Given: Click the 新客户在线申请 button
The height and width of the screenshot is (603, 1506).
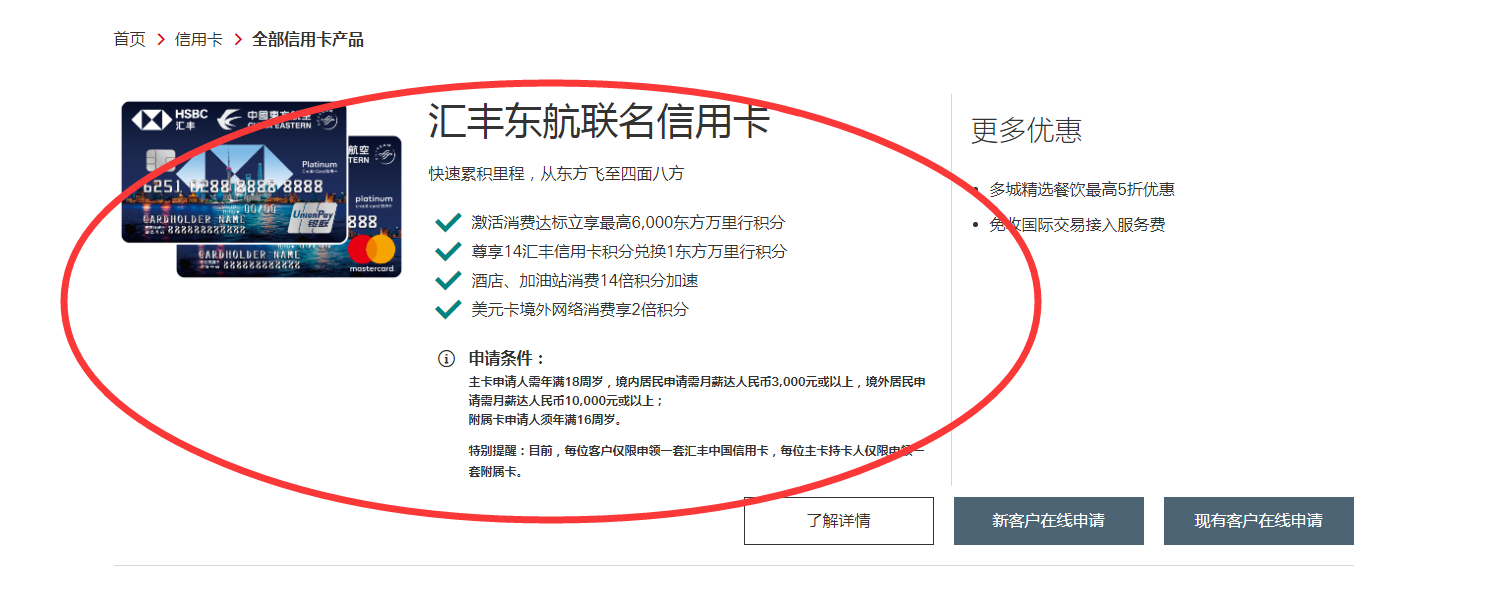Looking at the screenshot, I should pyautogui.click(x=1048, y=521).
